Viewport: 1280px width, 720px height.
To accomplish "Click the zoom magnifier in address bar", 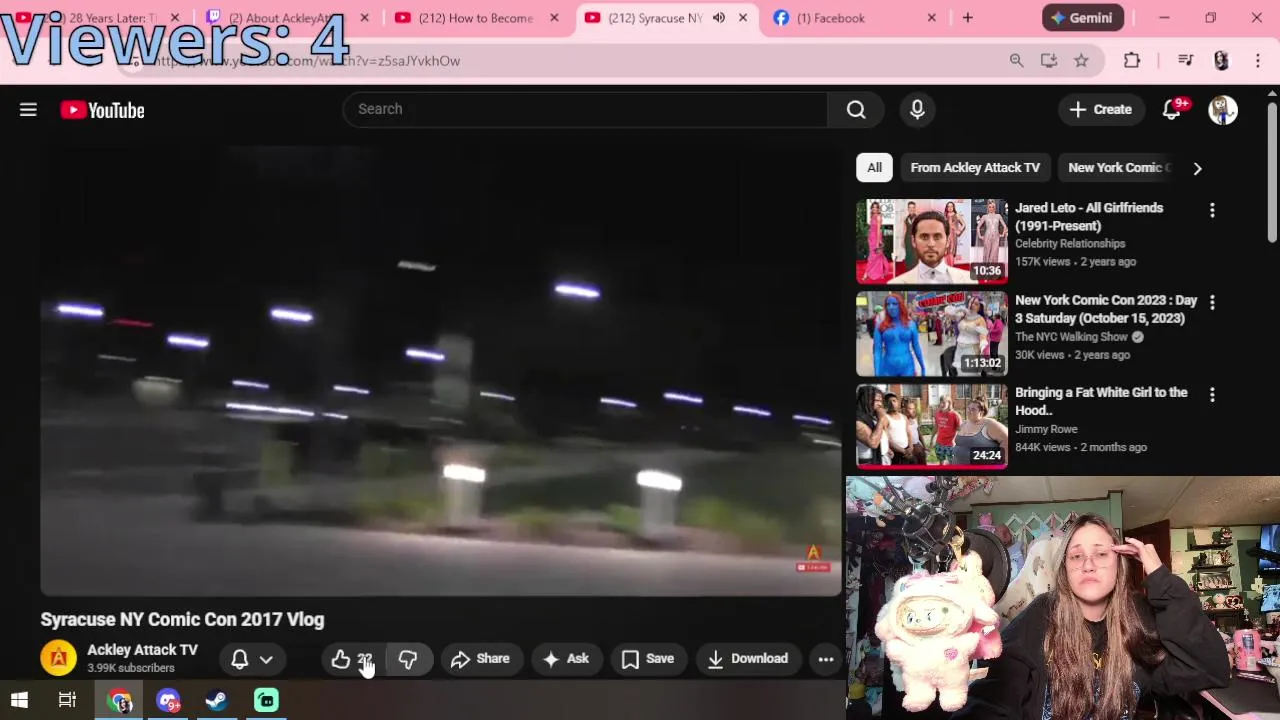I will pyautogui.click(x=1016, y=61).
